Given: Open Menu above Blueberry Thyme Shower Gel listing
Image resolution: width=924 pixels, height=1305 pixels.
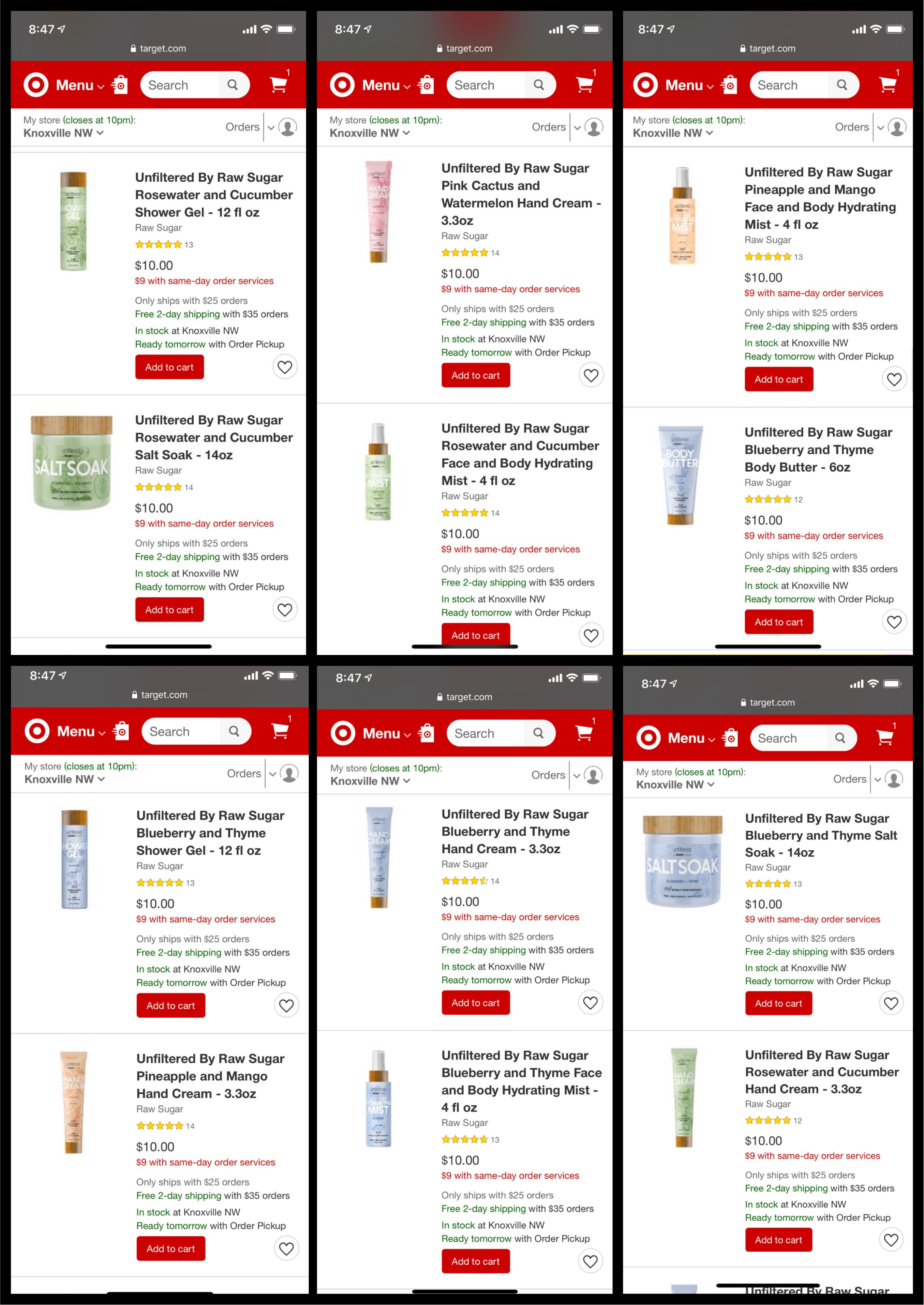Looking at the screenshot, I should [82, 731].
